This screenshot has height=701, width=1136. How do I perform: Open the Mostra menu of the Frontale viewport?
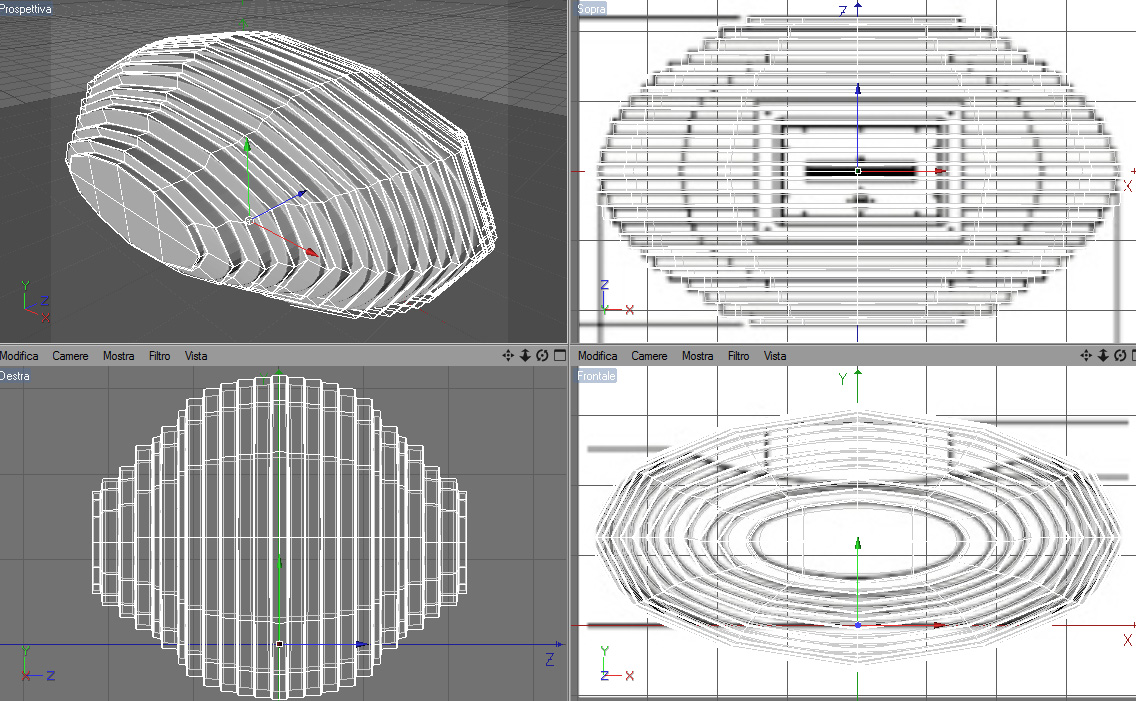coord(698,356)
